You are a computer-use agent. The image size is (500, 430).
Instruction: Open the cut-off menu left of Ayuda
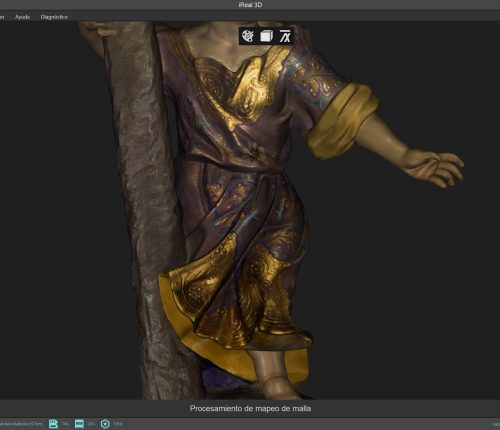2,17
